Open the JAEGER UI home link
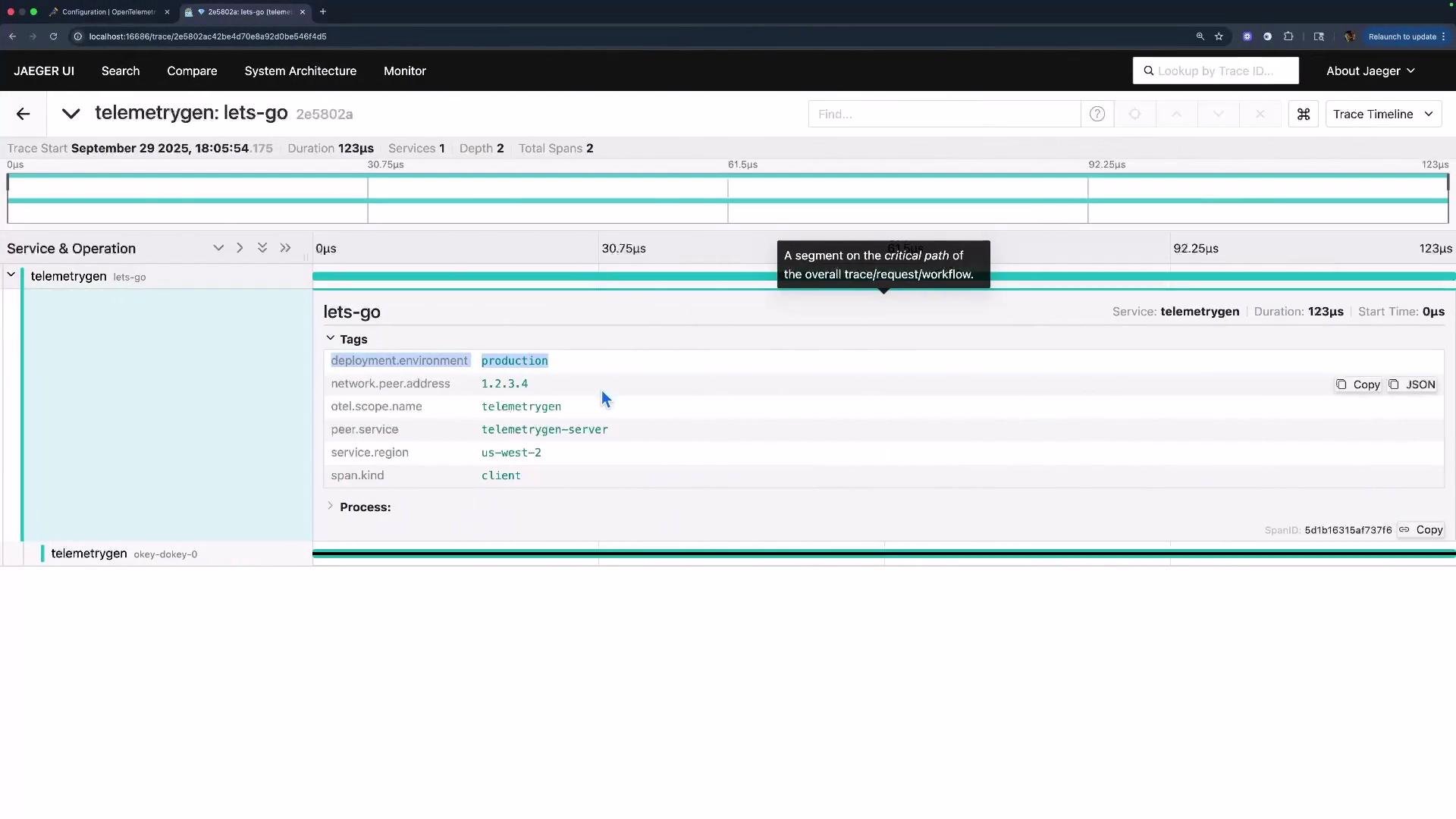The image size is (1456, 819). 44,71
